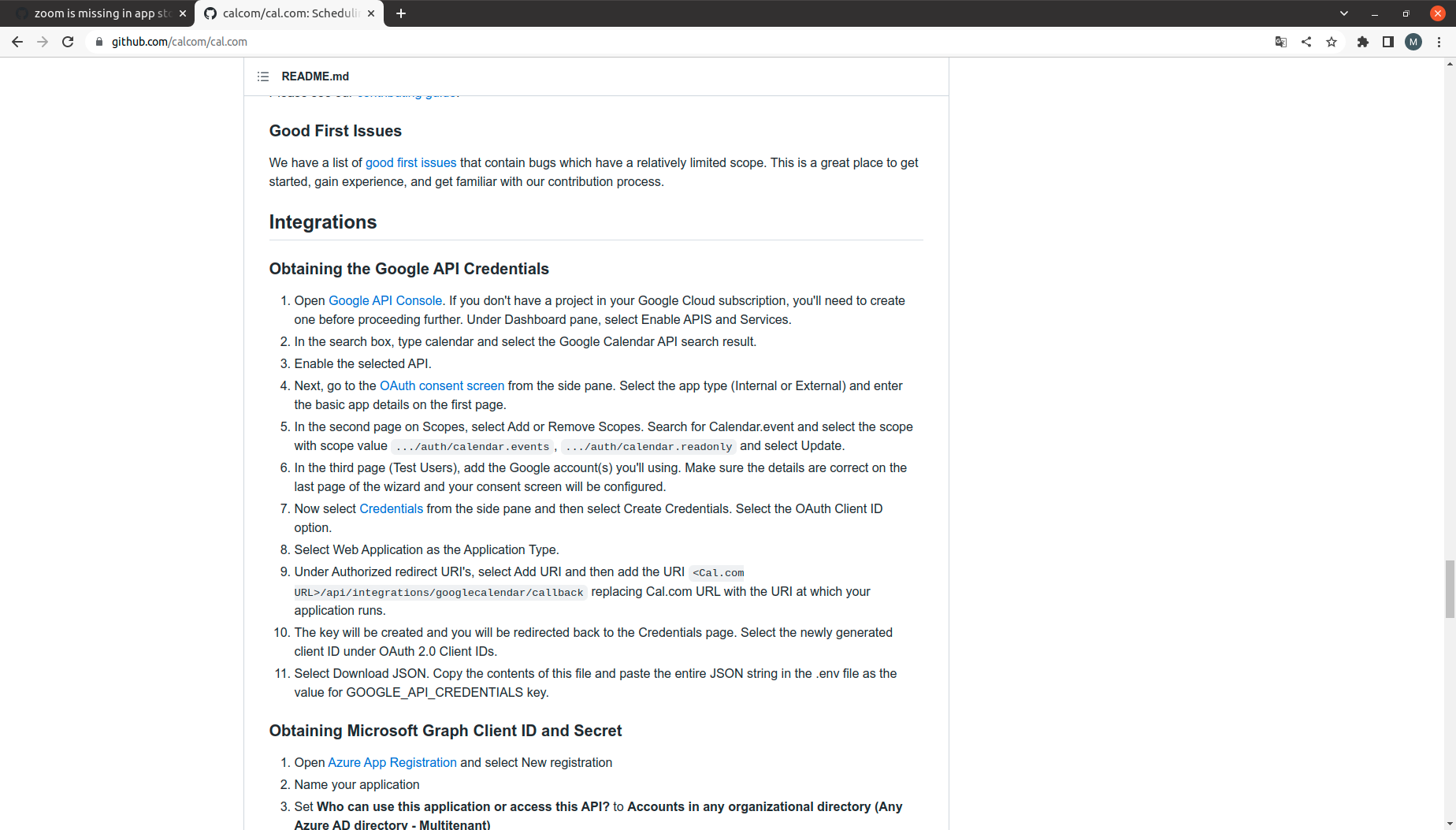Follow the OAuth consent screen link
Viewport: 1456px width, 830px height.
pos(442,385)
